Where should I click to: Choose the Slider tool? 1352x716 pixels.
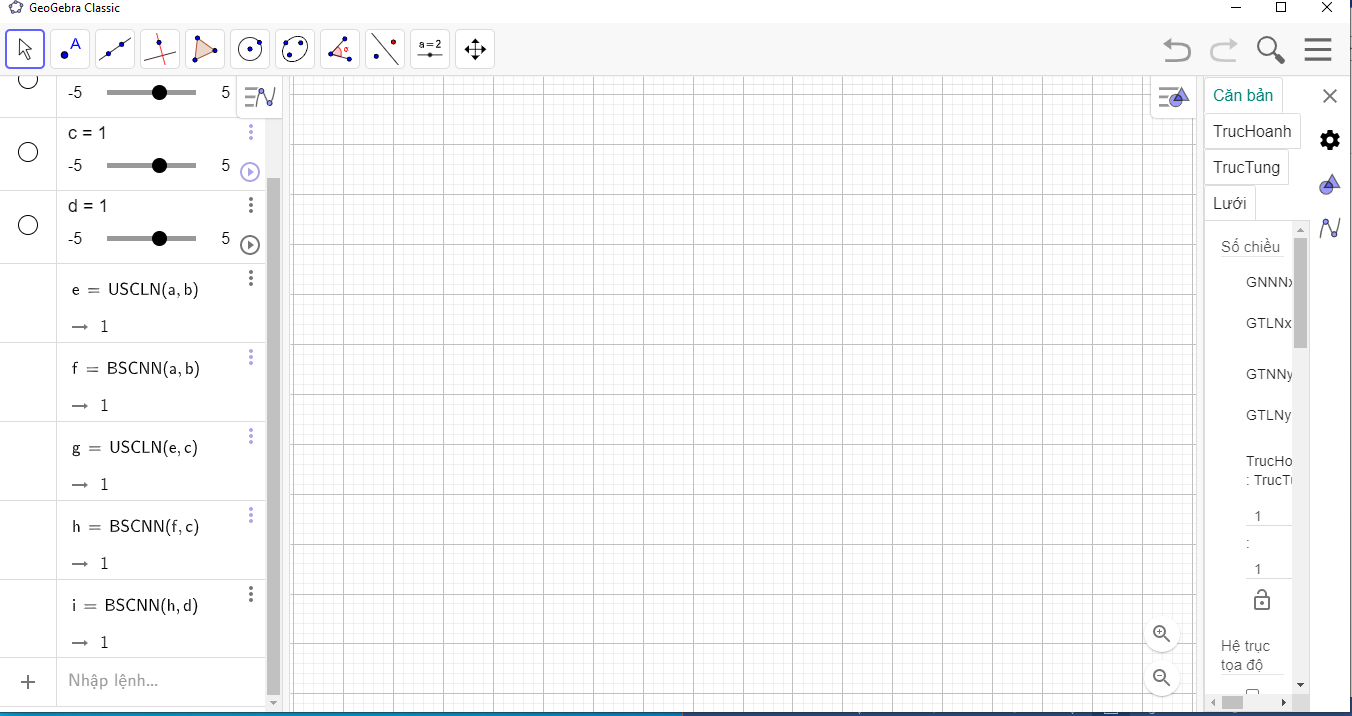click(430, 49)
